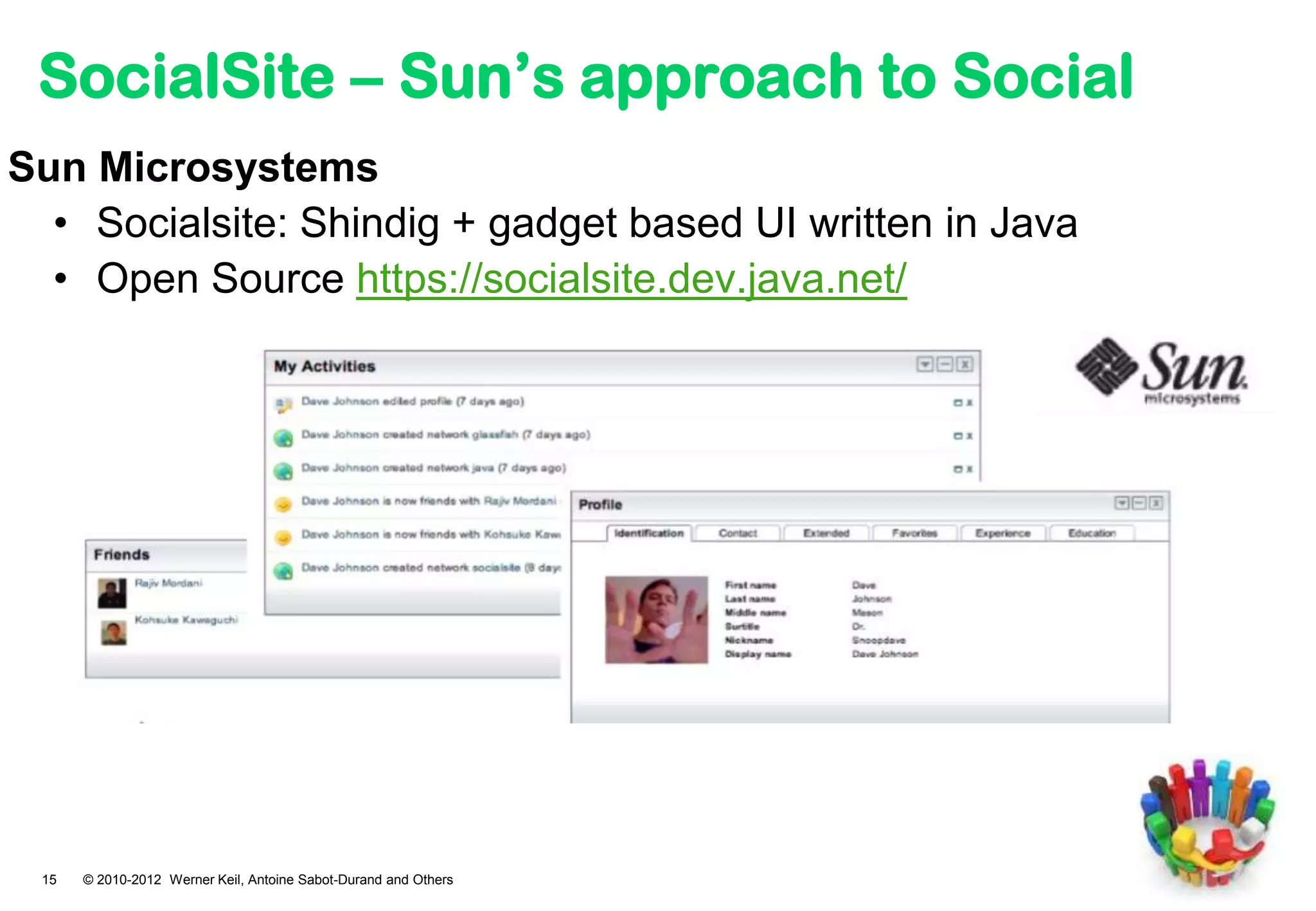Click the edited profile activity icon
The image size is (1316, 911).
click(x=283, y=405)
